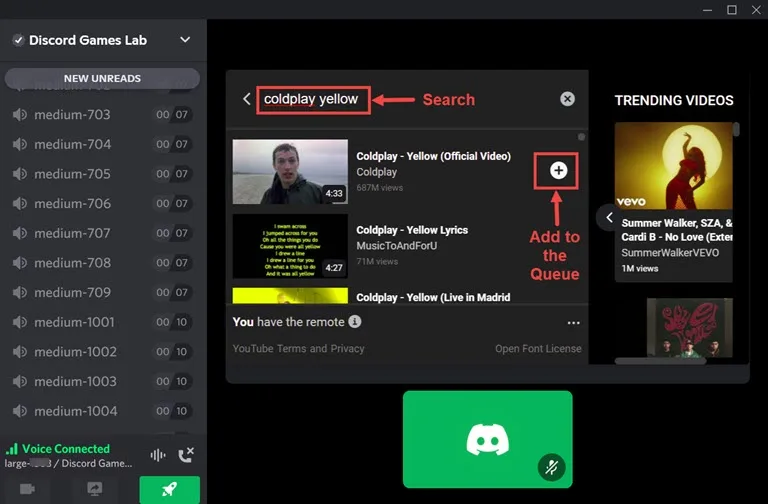Viewport: 768px width, 504px height.
Task: Open the Open Font License link
Action: tap(538, 349)
